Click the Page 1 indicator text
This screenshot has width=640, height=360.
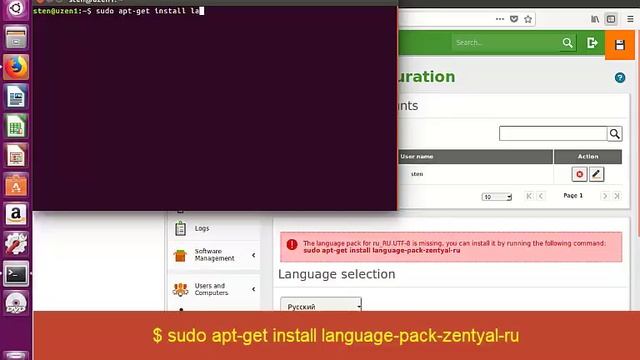click(573, 196)
